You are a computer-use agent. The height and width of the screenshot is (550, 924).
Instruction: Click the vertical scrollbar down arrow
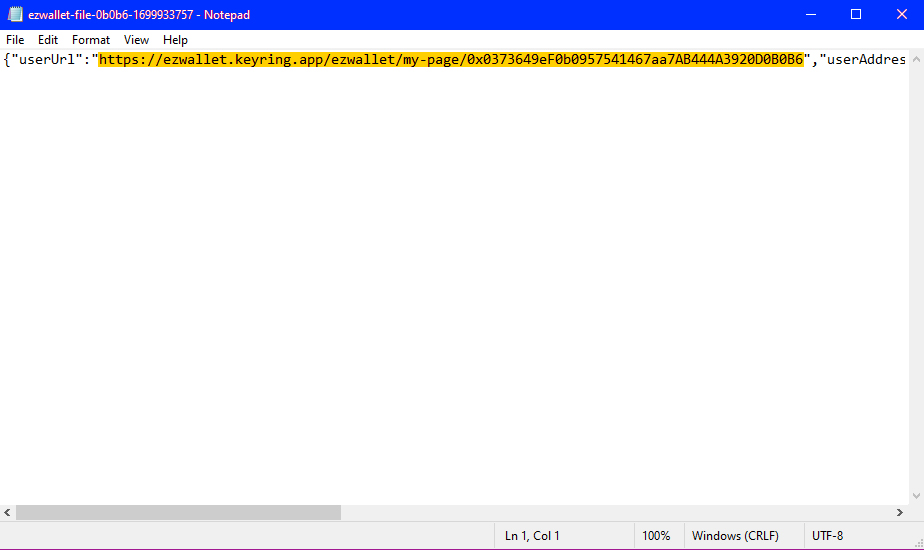(x=915, y=496)
